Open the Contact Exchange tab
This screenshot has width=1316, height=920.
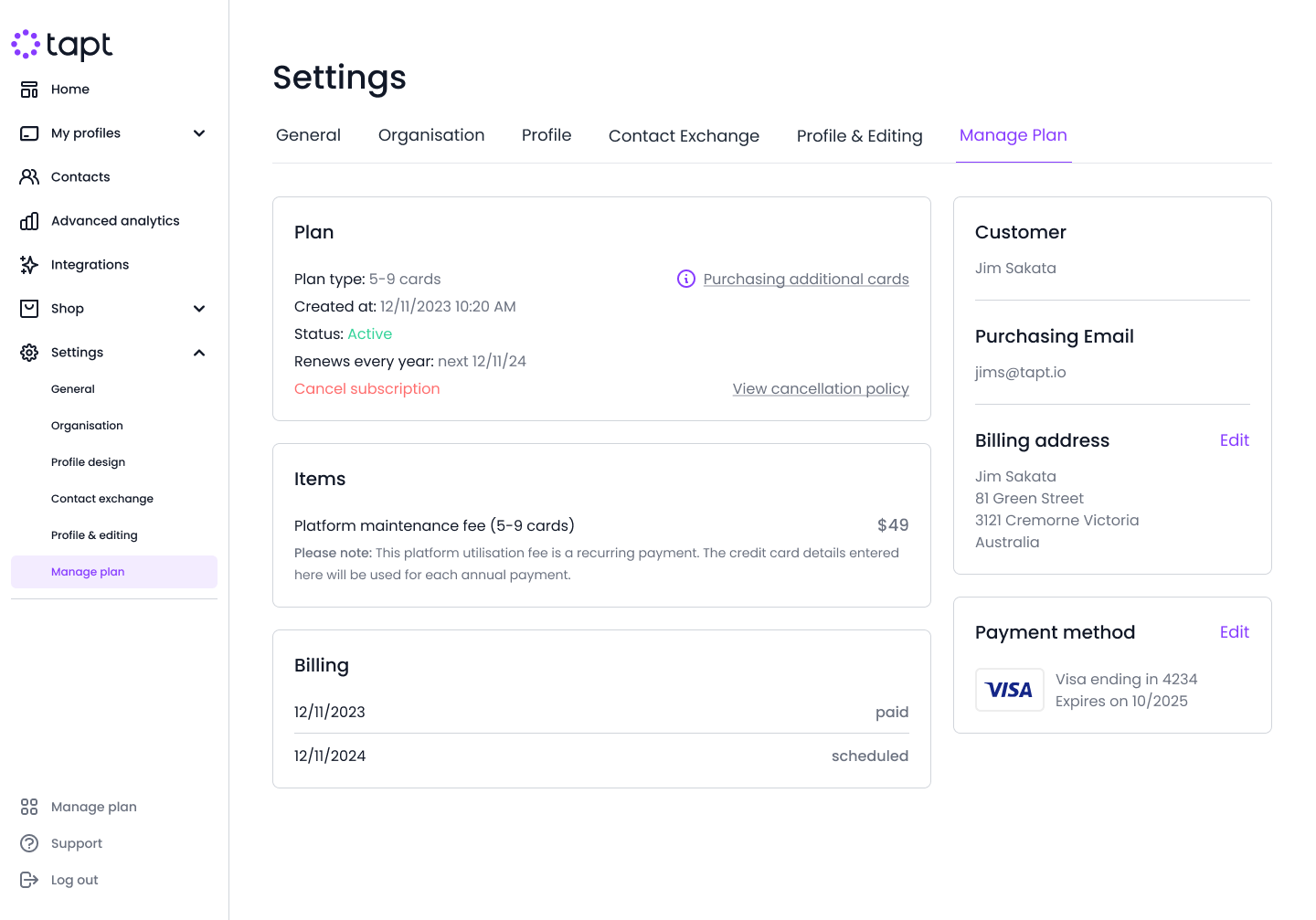684,136
